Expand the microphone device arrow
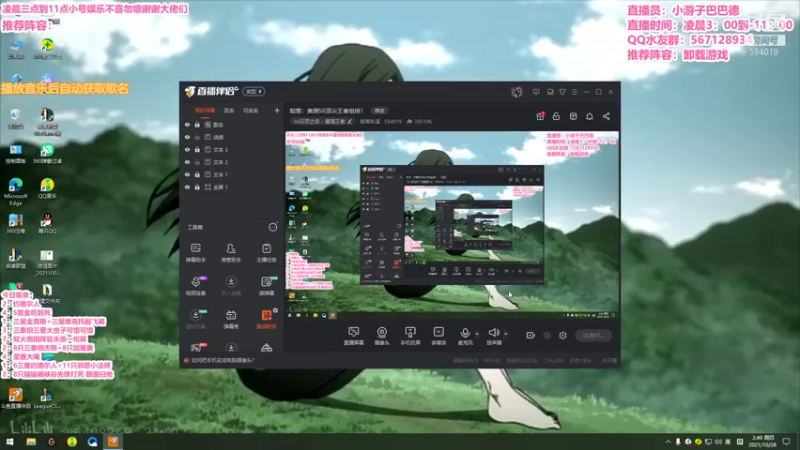The width and height of the screenshot is (800, 450). tap(477, 334)
